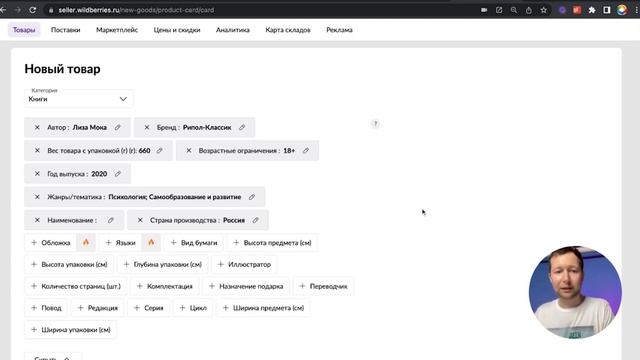Viewport: 640px width, 360px height.
Task: Click the fire icon next to Обложка
Action: [x=86, y=242]
